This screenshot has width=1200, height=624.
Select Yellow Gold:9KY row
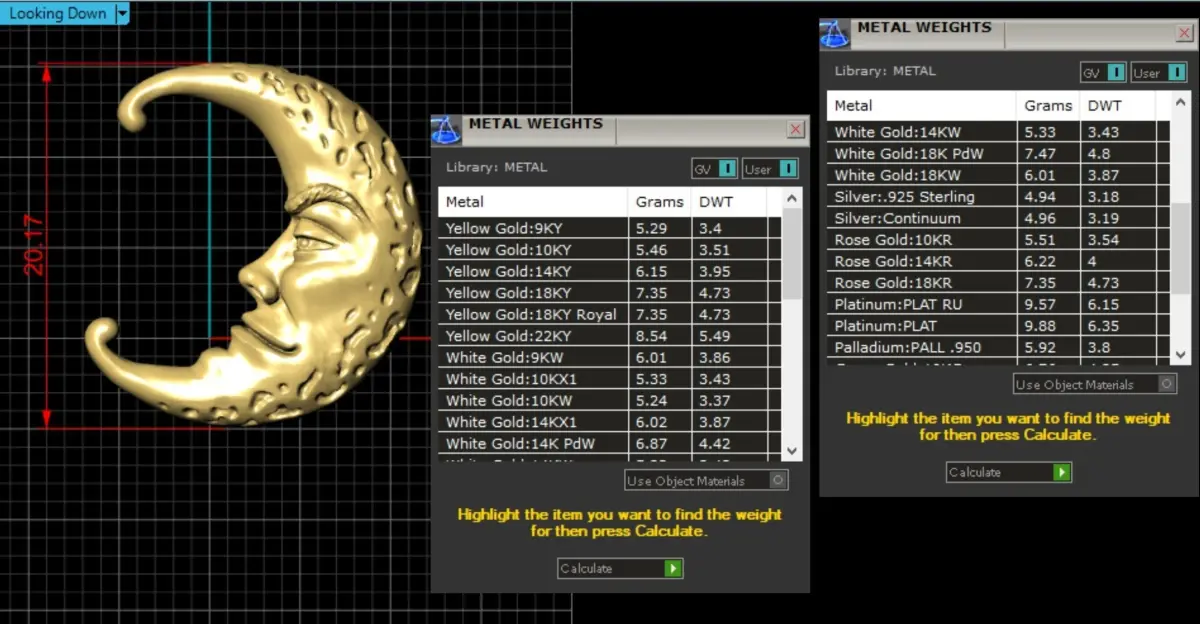click(x=610, y=228)
